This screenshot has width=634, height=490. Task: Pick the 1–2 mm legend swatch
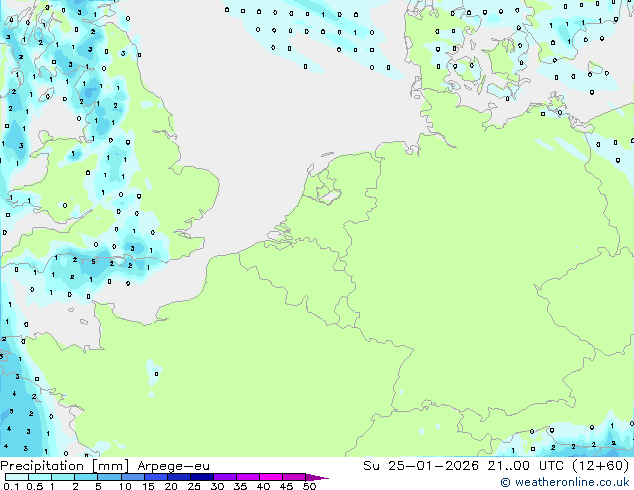tap(63, 477)
